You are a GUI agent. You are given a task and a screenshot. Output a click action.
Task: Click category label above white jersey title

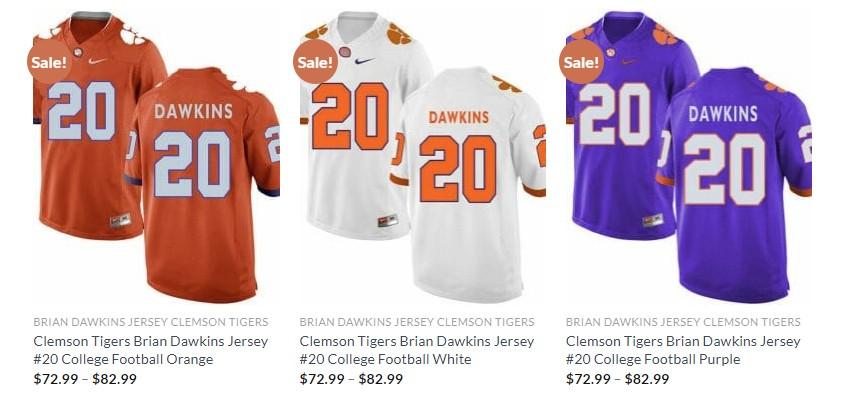click(417, 322)
